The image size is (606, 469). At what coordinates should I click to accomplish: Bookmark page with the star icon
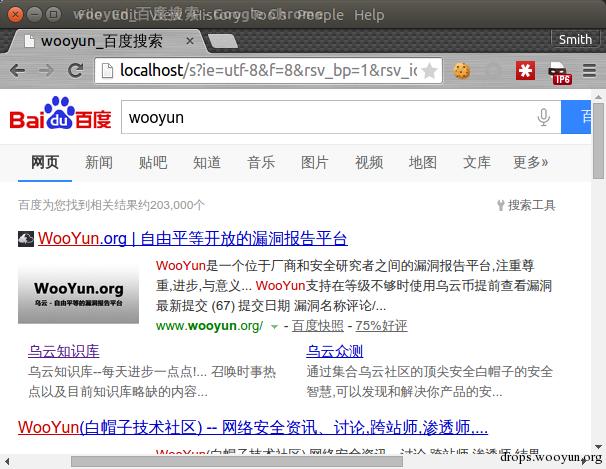pos(429,71)
